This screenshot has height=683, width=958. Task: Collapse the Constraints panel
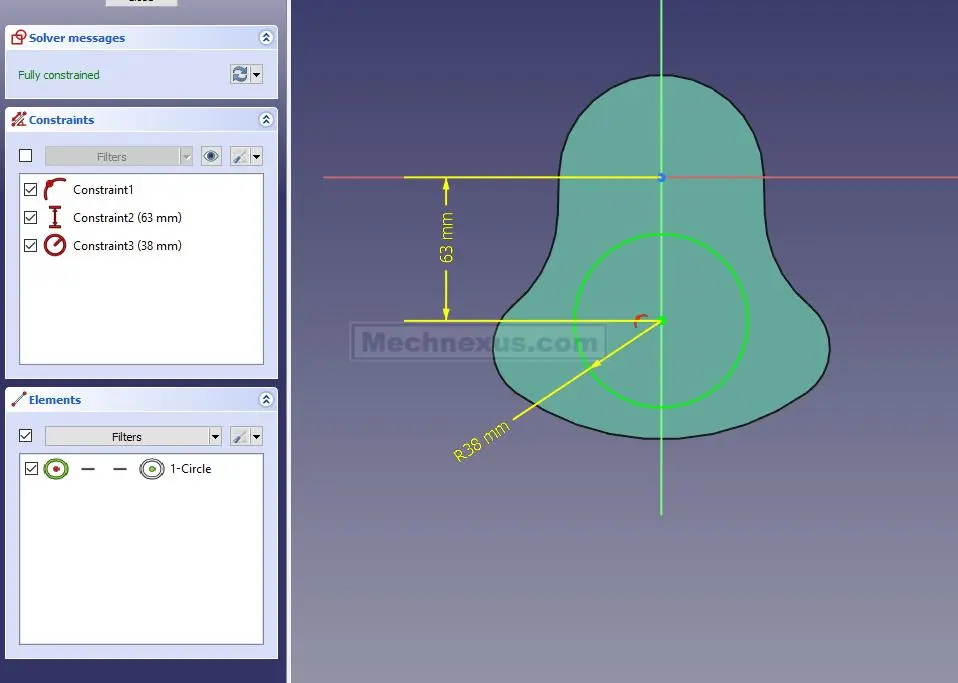266,120
